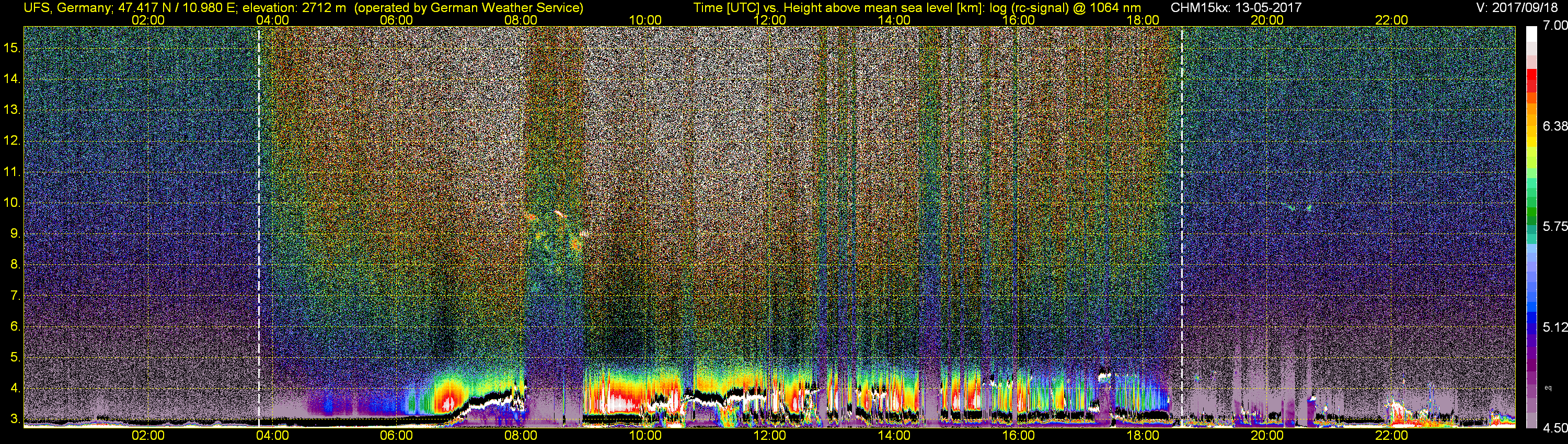Click the 18:00 label on the top time axis
This screenshot has height=444, width=1568.
1143,20
